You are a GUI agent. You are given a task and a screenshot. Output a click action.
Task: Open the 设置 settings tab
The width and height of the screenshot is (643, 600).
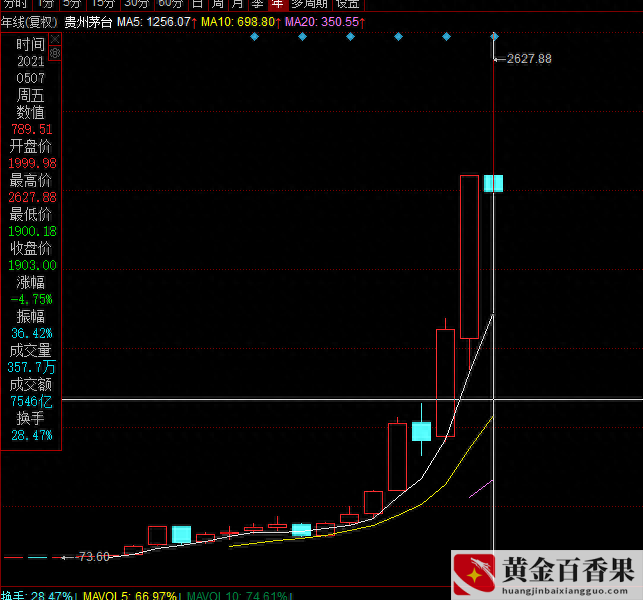click(348, 4)
